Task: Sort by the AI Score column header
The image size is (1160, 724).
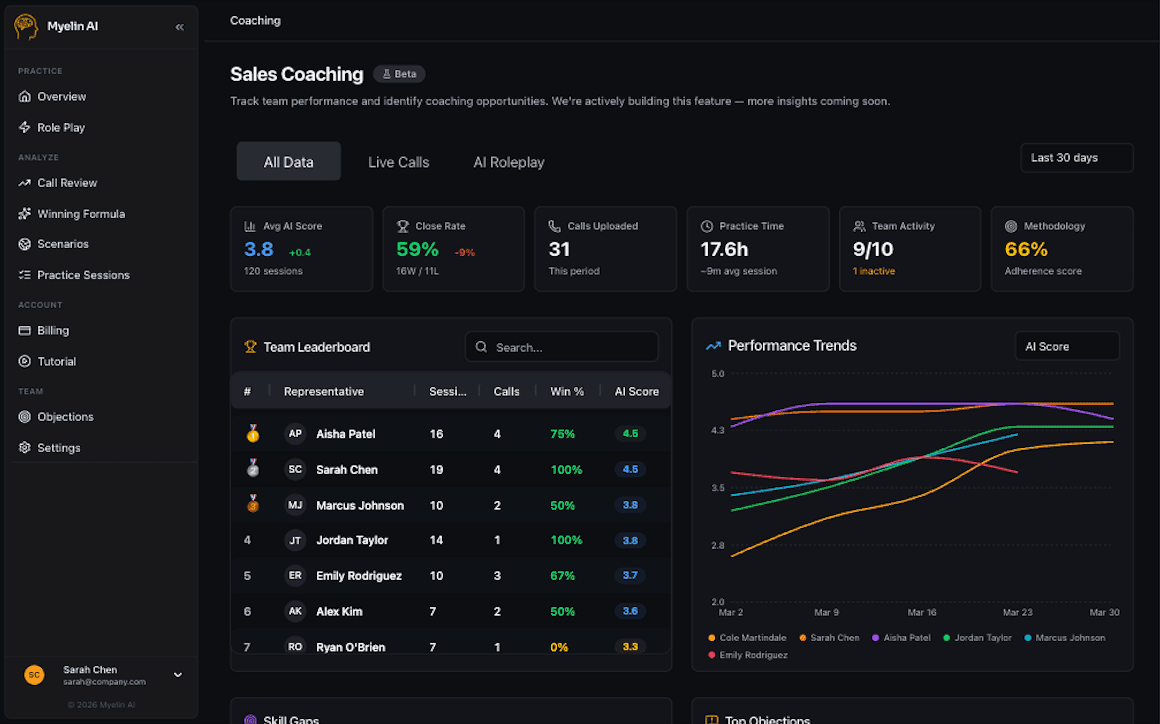Action: coord(636,391)
